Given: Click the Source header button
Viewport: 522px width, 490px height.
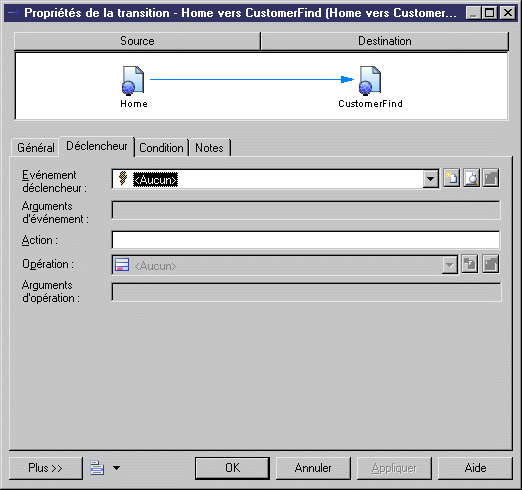Looking at the screenshot, I should click(137, 41).
